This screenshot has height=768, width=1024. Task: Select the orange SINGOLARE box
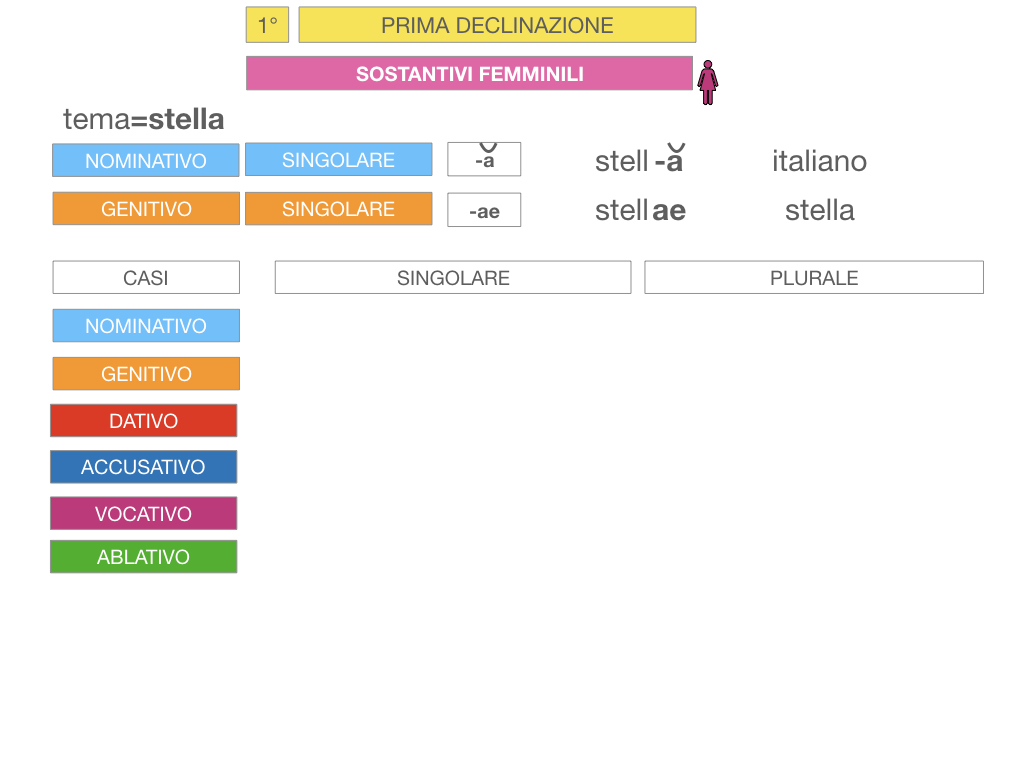(x=338, y=209)
